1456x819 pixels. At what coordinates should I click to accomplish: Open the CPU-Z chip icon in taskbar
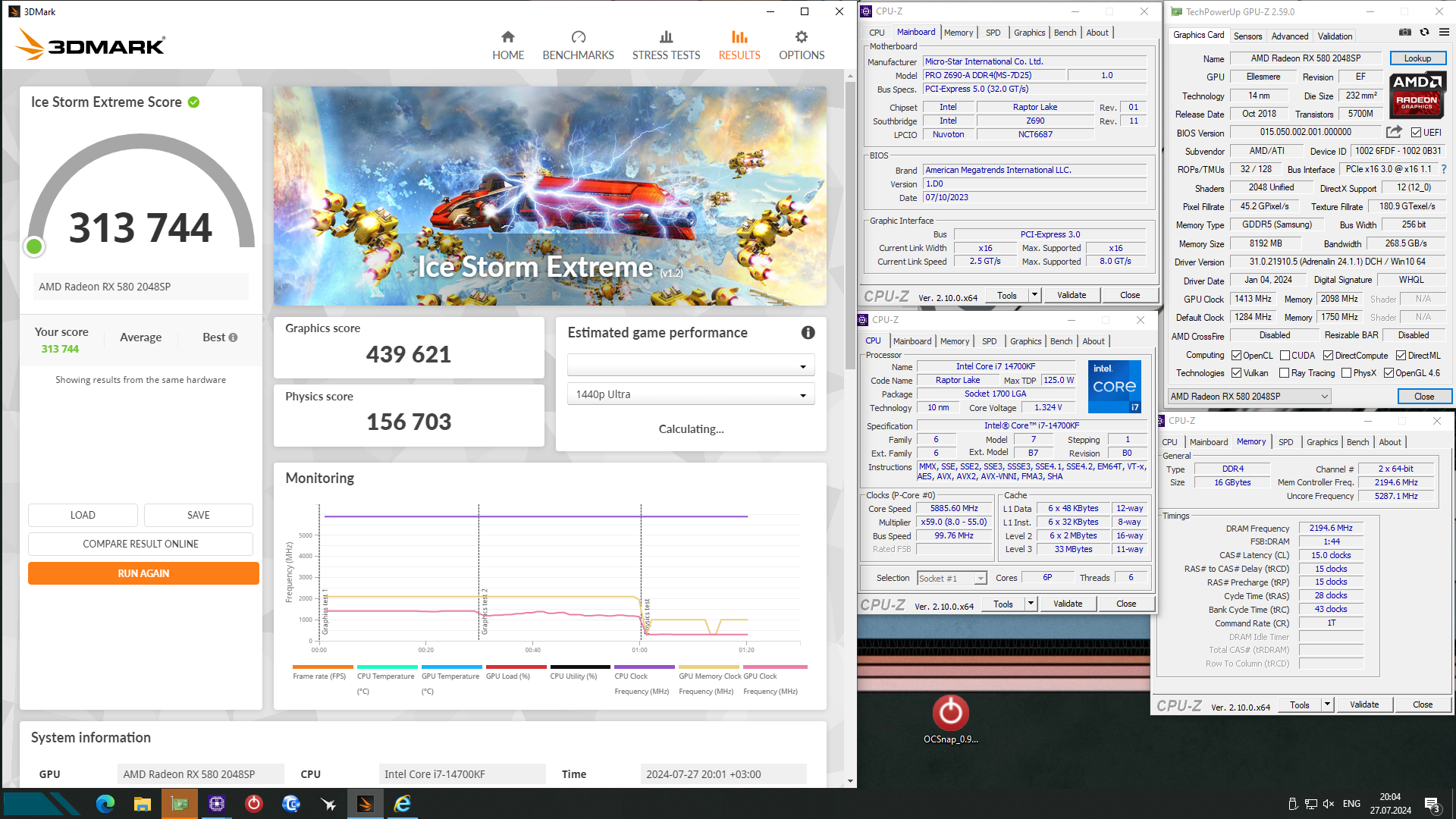click(217, 804)
